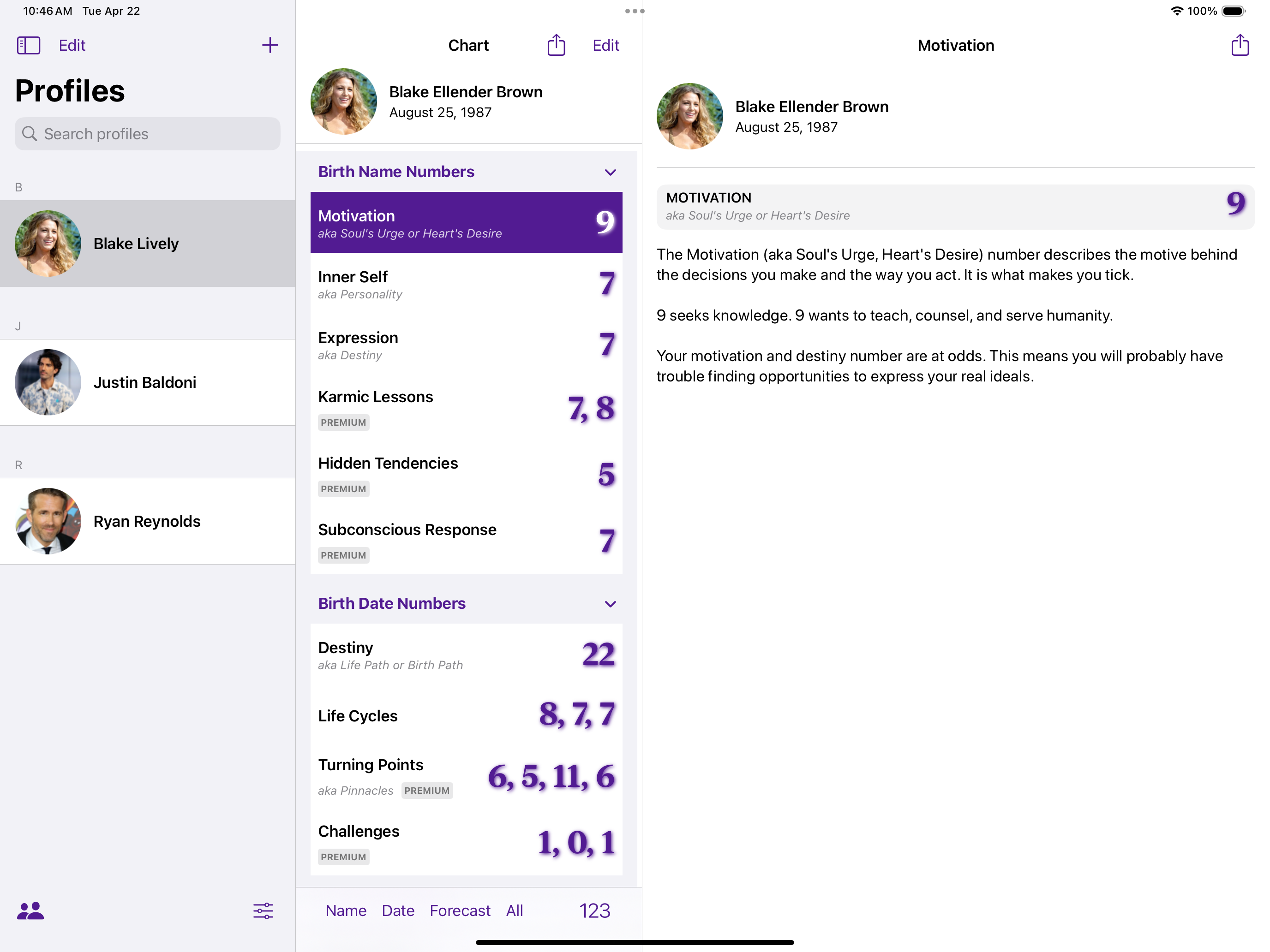The width and height of the screenshot is (1270, 952).
Task: Open the settings sliders icon
Action: coord(263,910)
